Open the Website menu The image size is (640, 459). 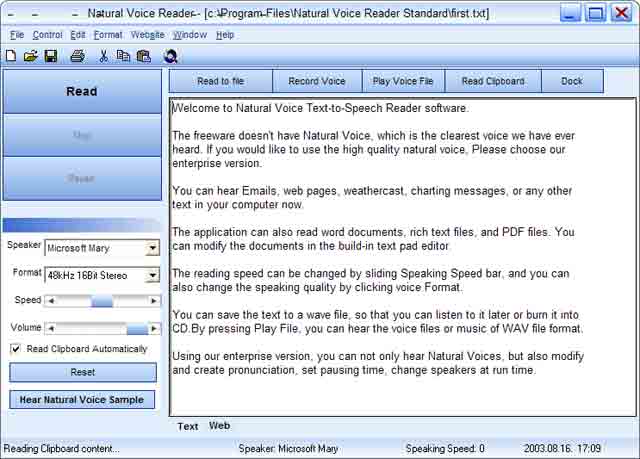[147, 35]
